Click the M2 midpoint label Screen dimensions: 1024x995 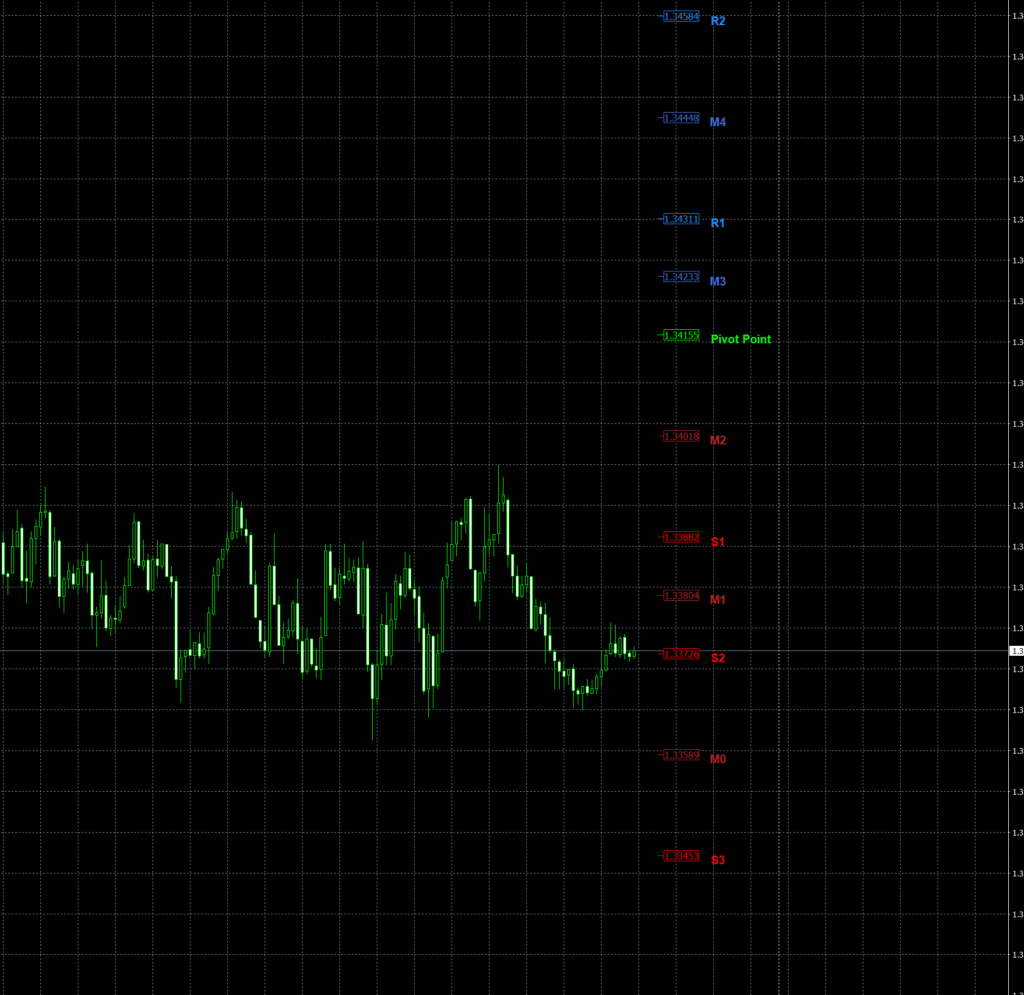tap(717, 440)
